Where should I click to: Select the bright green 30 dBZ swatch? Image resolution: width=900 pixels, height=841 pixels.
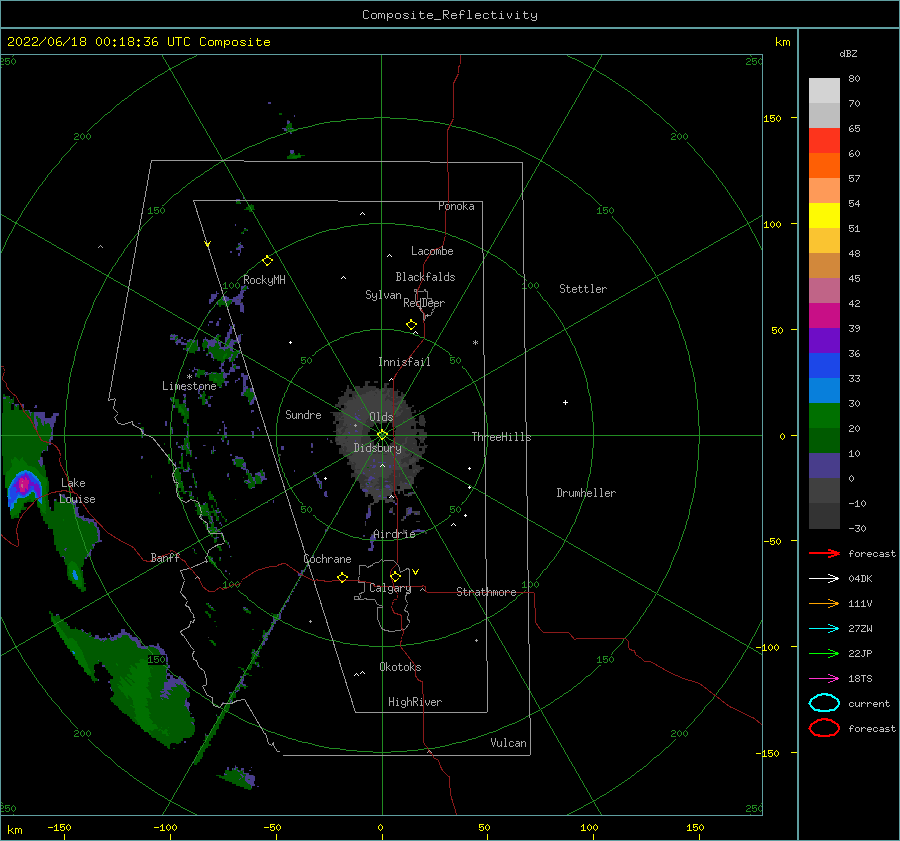click(x=824, y=415)
